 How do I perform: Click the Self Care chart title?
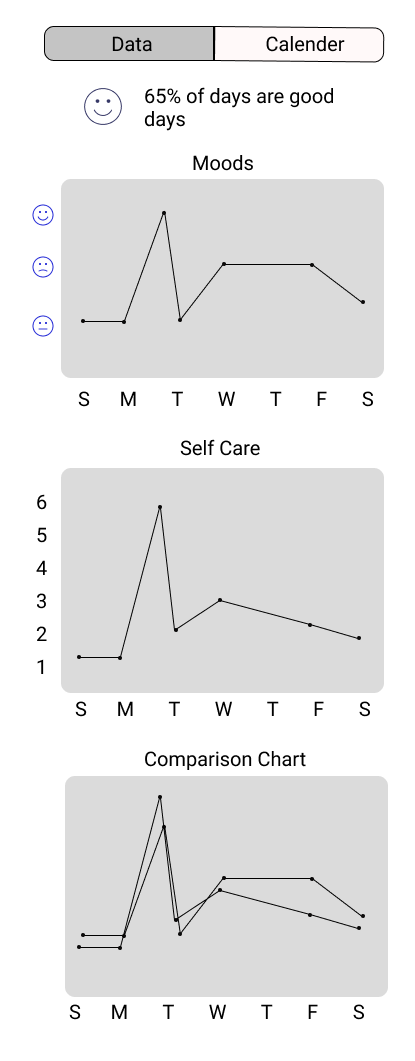point(220,448)
